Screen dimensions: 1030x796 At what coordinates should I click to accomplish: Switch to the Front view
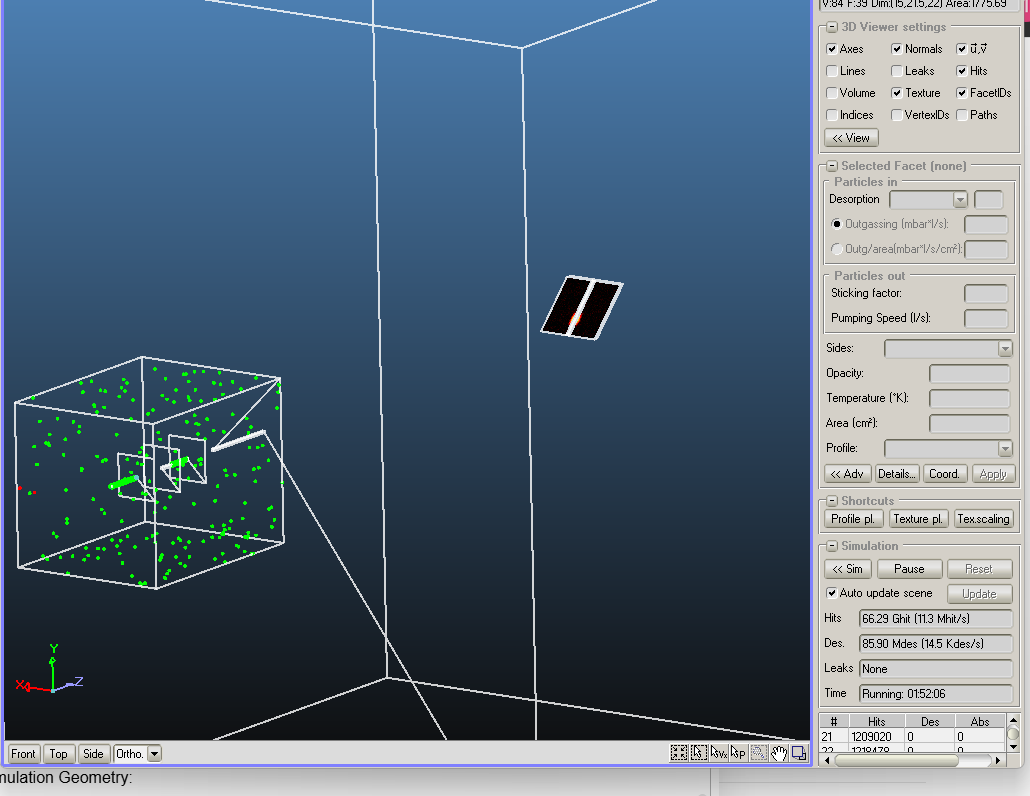[x=24, y=754]
